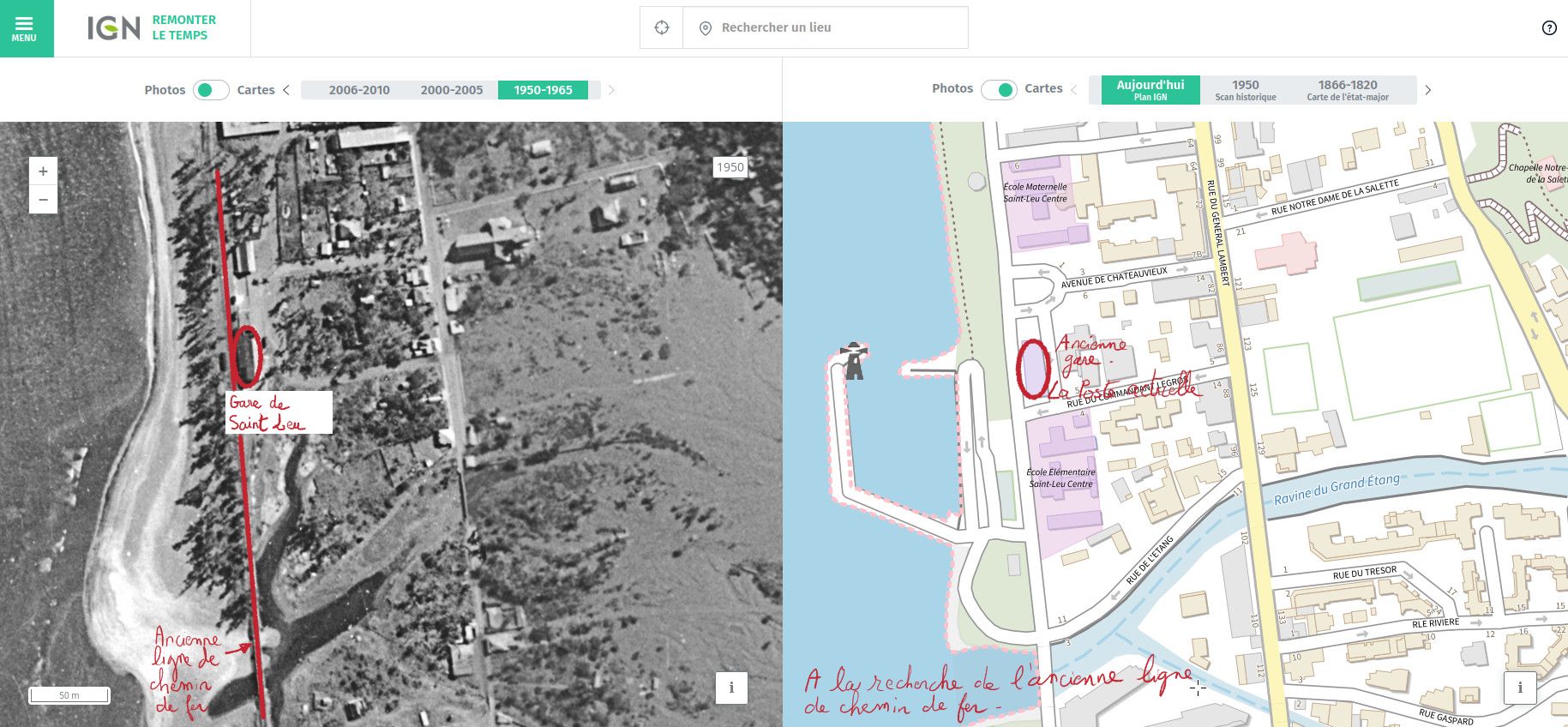Click the lighthouse marker icon on map
This screenshot has width=1568, height=727.
click(x=854, y=361)
